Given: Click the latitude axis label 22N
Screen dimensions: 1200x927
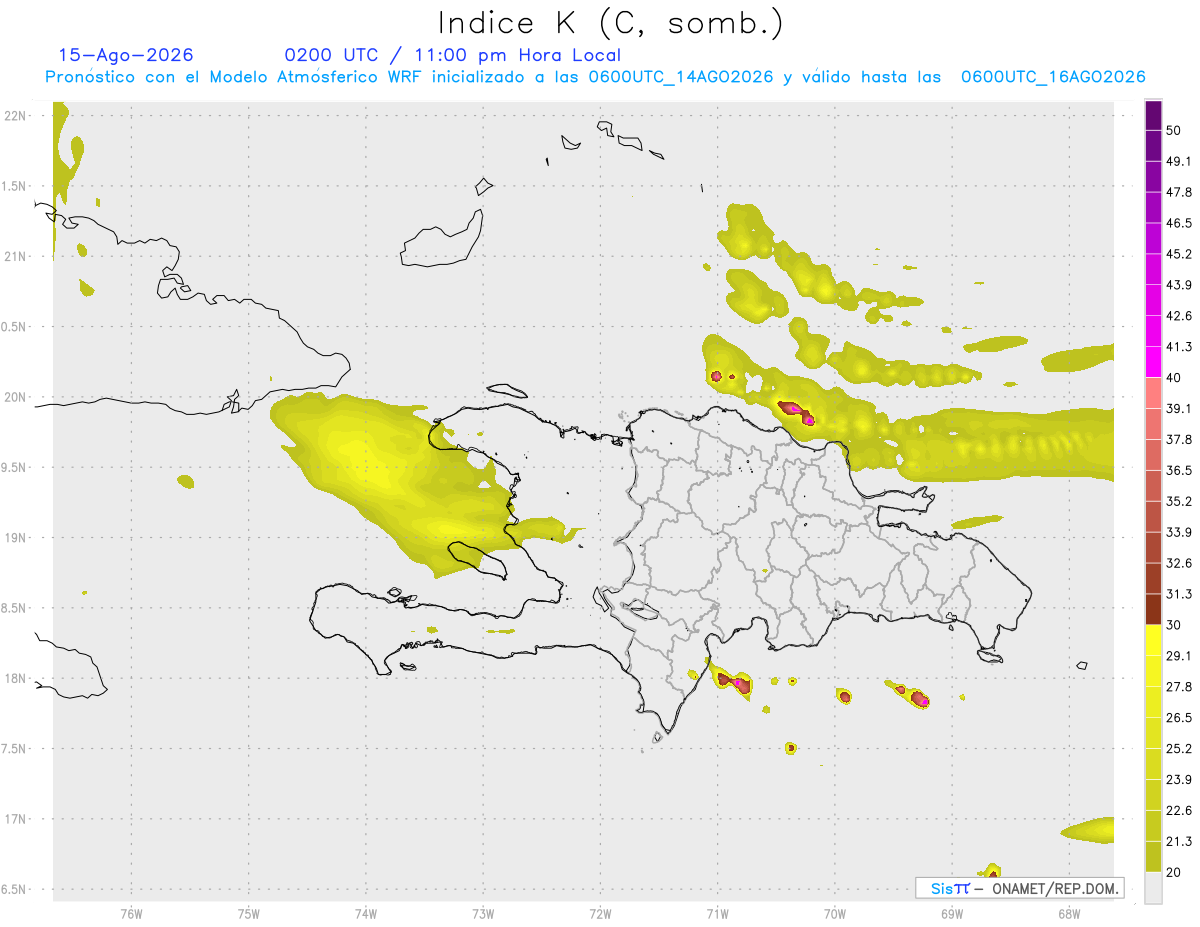Looking at the screenshot, I should tap(16, 116).
